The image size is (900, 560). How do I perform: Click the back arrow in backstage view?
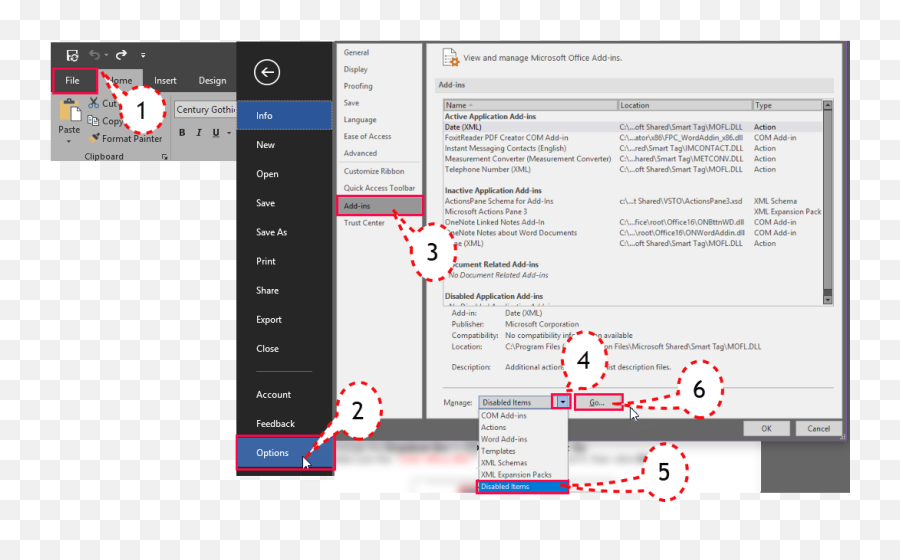click(x=267, y=72)
